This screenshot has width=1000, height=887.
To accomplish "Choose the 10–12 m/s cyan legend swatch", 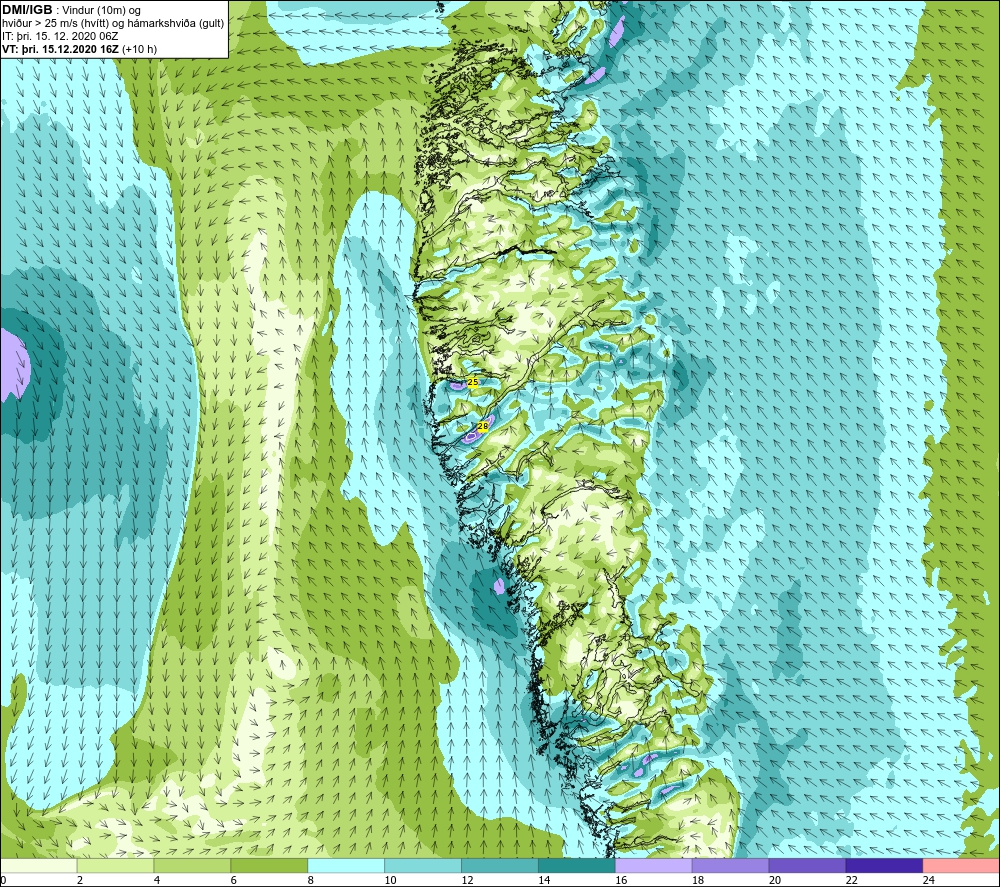I will [423, 866].
